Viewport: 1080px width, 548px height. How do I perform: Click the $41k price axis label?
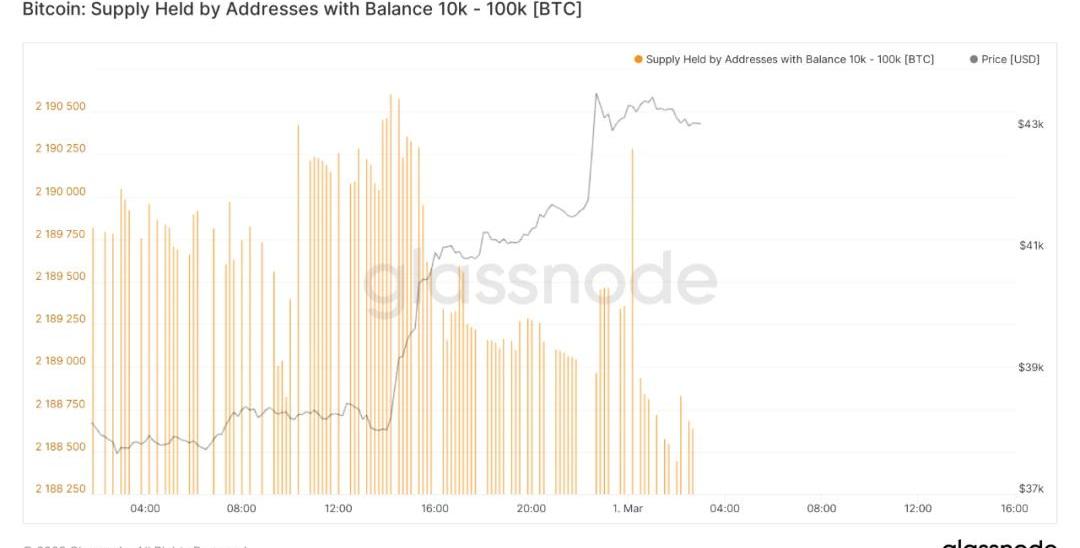1031,246
